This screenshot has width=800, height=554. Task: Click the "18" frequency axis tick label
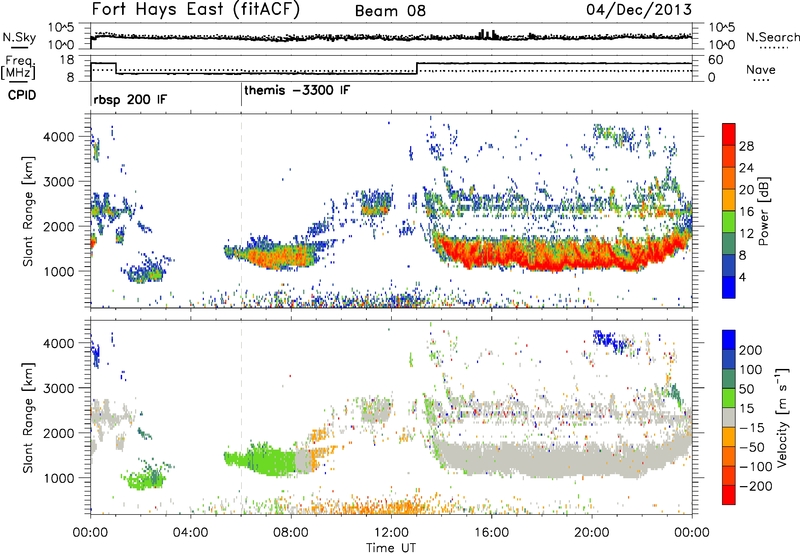[x=68, y=59]
